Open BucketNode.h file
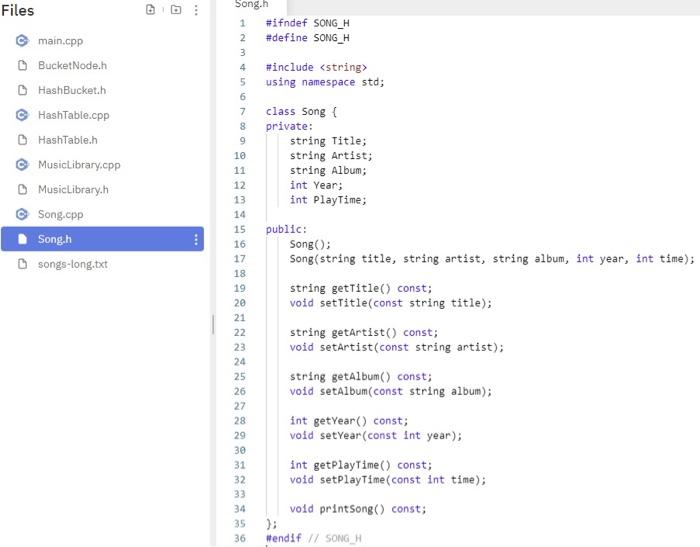This screenshot has width=700, height=547. [x=72, y=66]
